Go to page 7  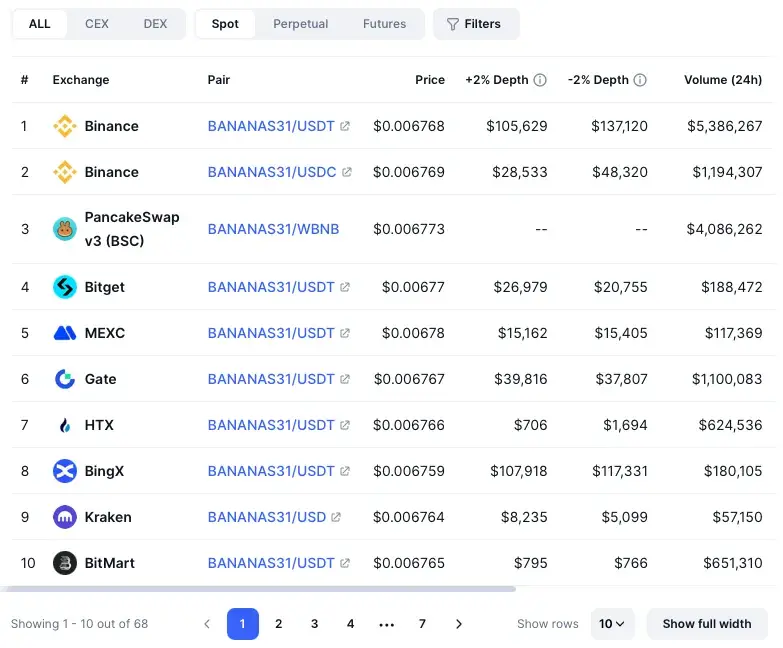pos(422,624)
